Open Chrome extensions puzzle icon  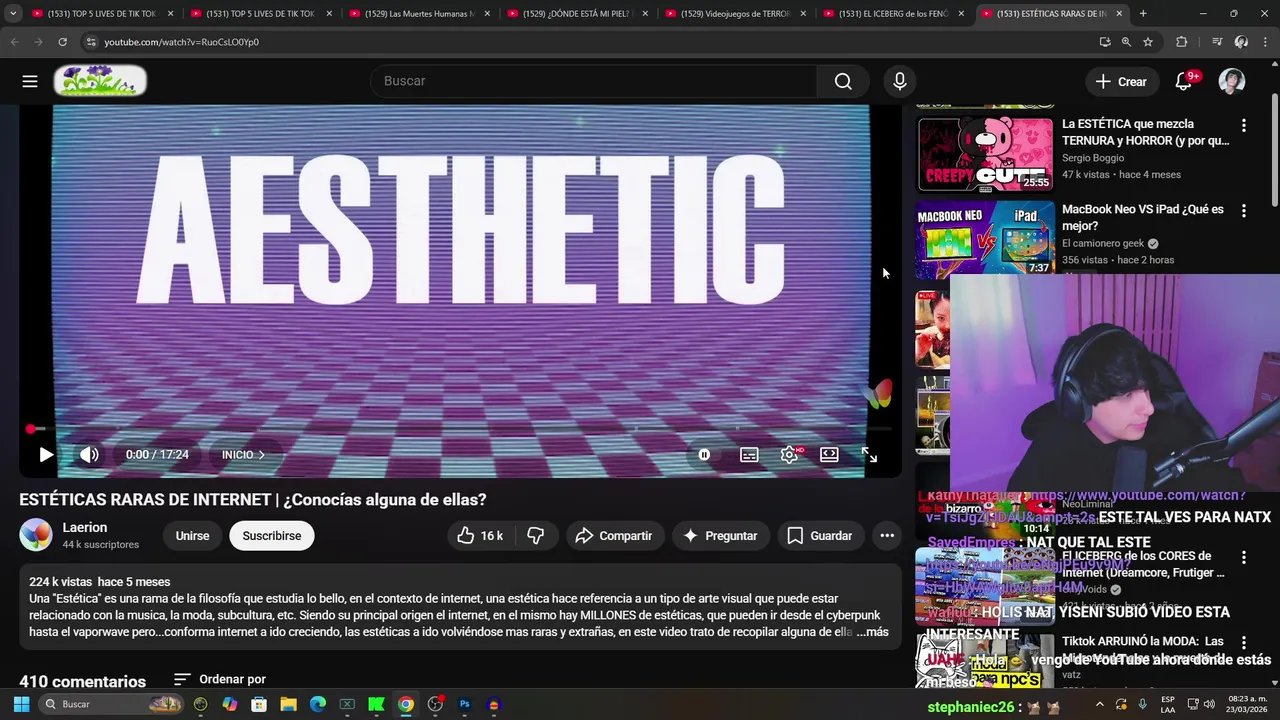pos(1182,42)
